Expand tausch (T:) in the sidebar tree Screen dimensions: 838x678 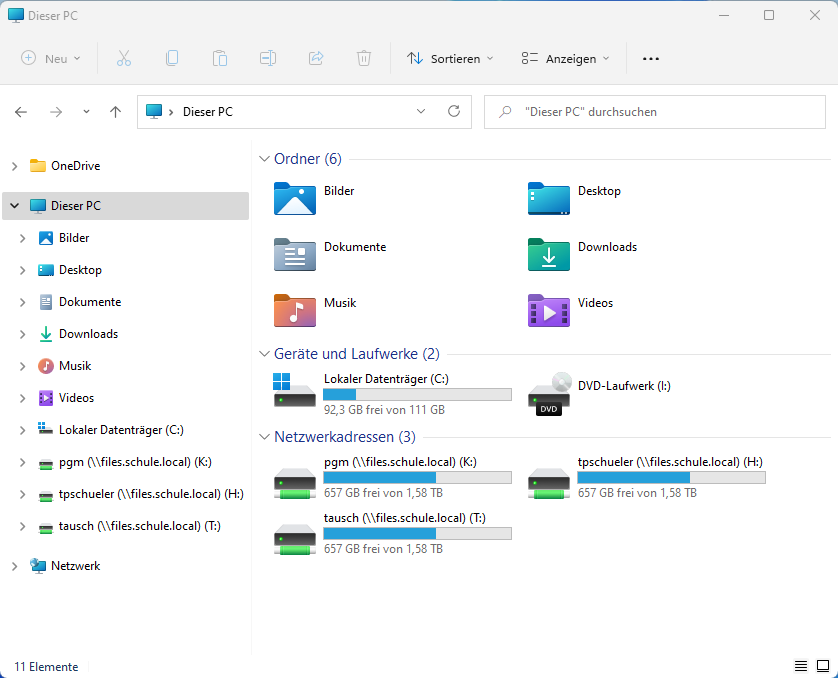(22, 526)
